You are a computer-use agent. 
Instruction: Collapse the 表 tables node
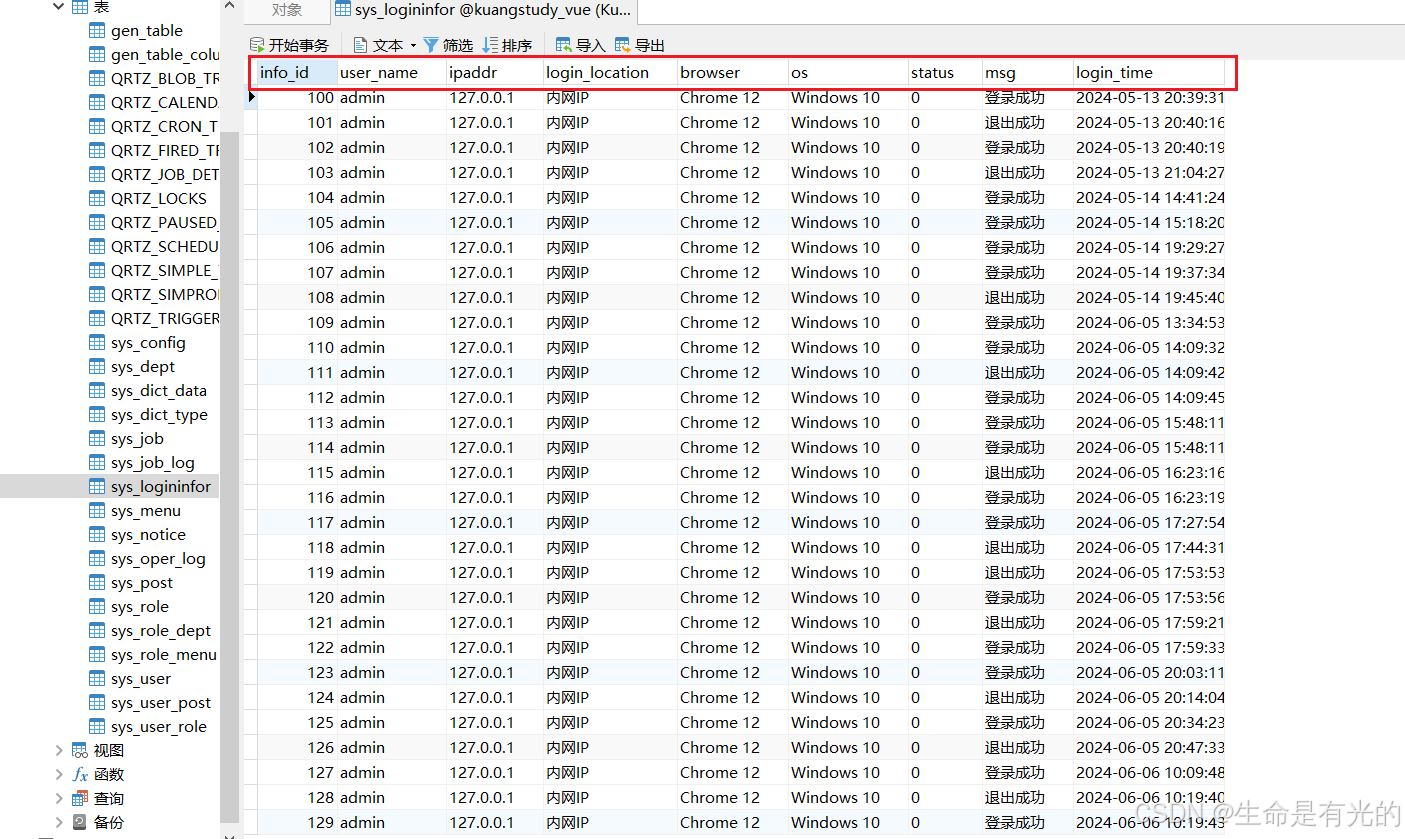pyautogui.click(x=59, y=7)
